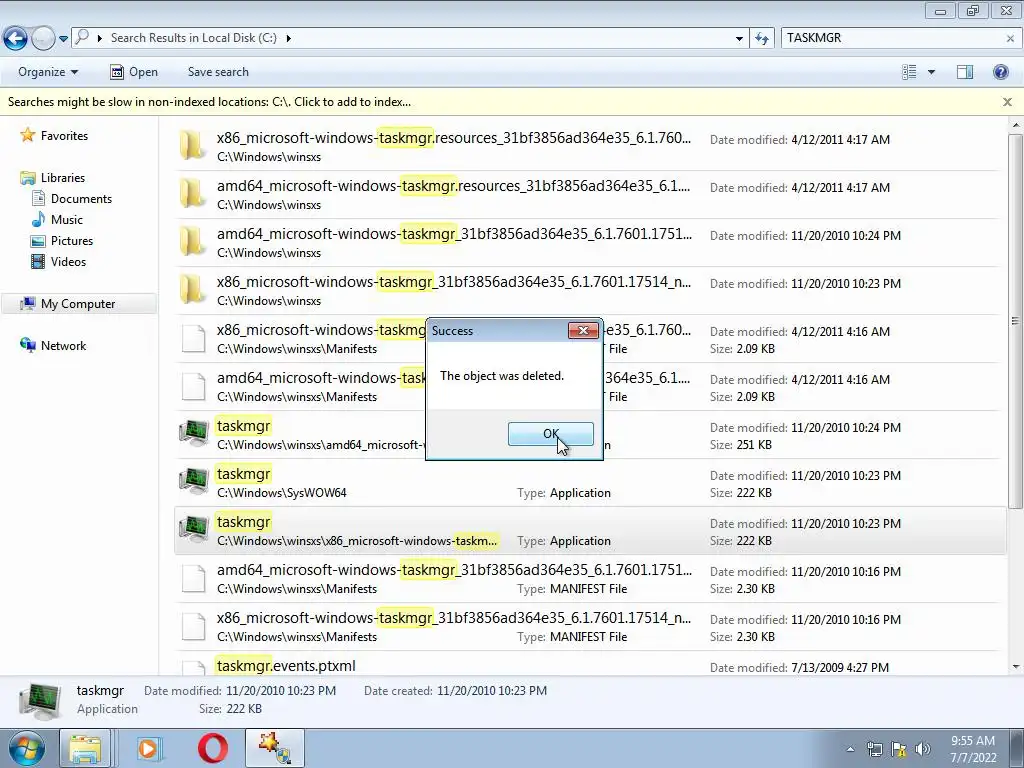Select x86 taskmgr folder modified 10:23 PM

(x=590, y=291)
